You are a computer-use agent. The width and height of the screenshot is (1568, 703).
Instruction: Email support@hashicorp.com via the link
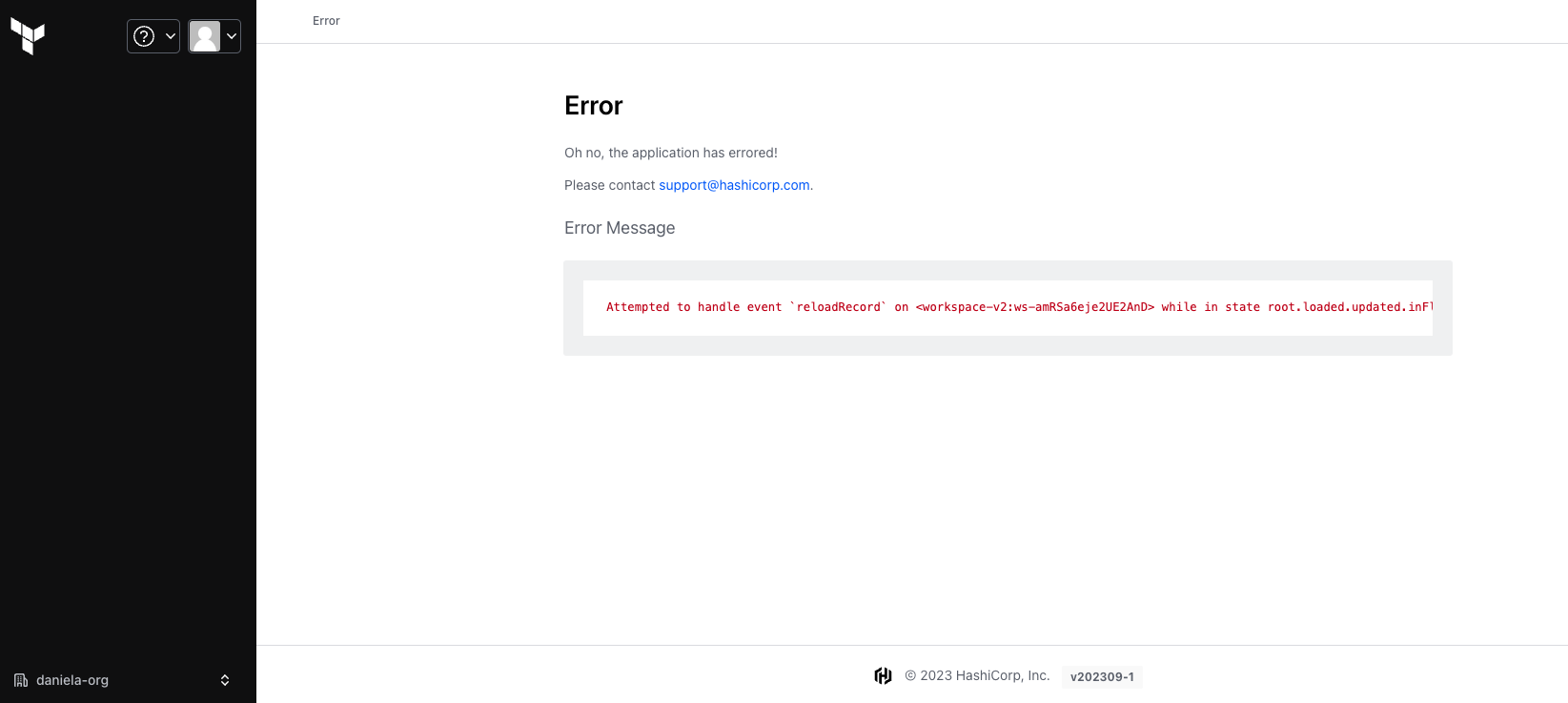click(734, 185)
